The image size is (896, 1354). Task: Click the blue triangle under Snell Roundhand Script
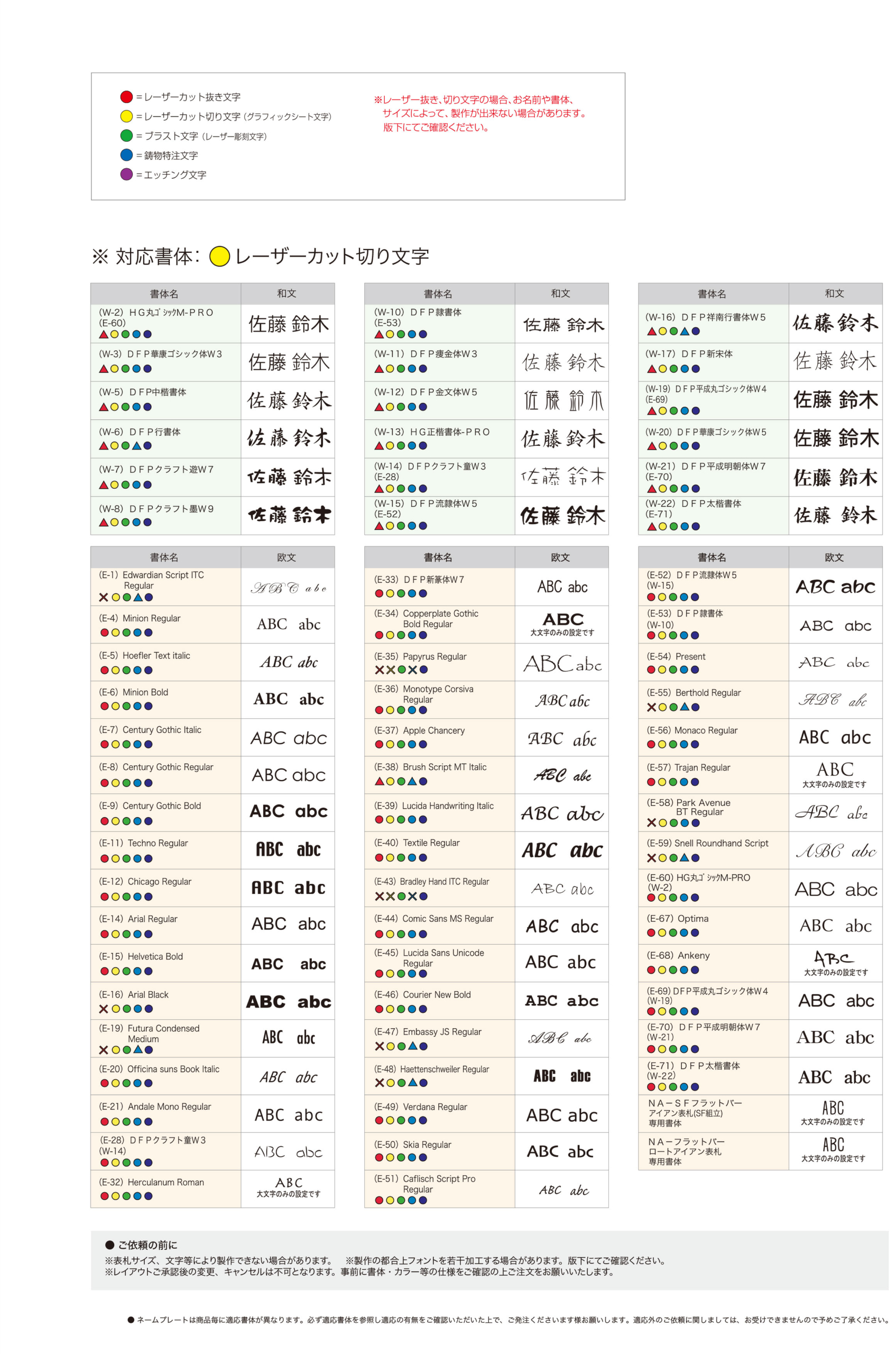(x=684, y=858)
